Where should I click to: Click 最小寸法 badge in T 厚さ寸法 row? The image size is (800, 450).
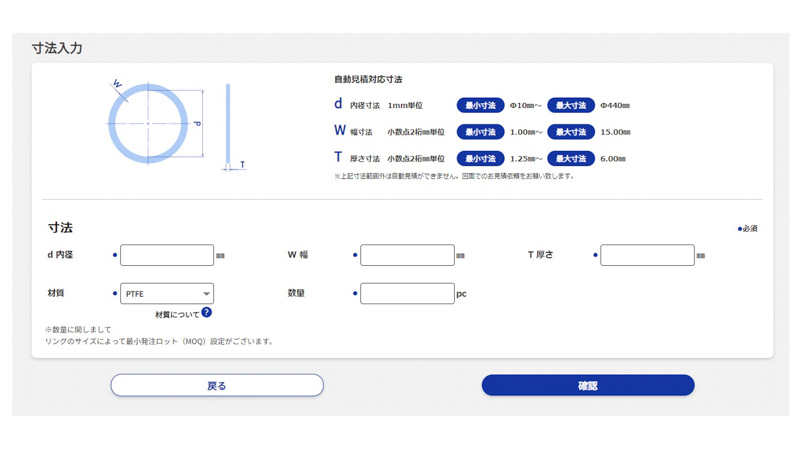(x=480, y=158)
